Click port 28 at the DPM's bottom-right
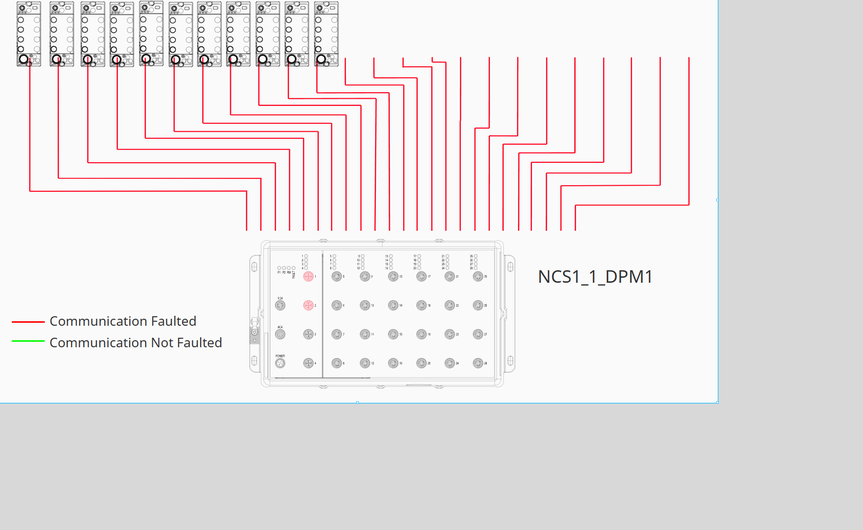 point(478,363)
